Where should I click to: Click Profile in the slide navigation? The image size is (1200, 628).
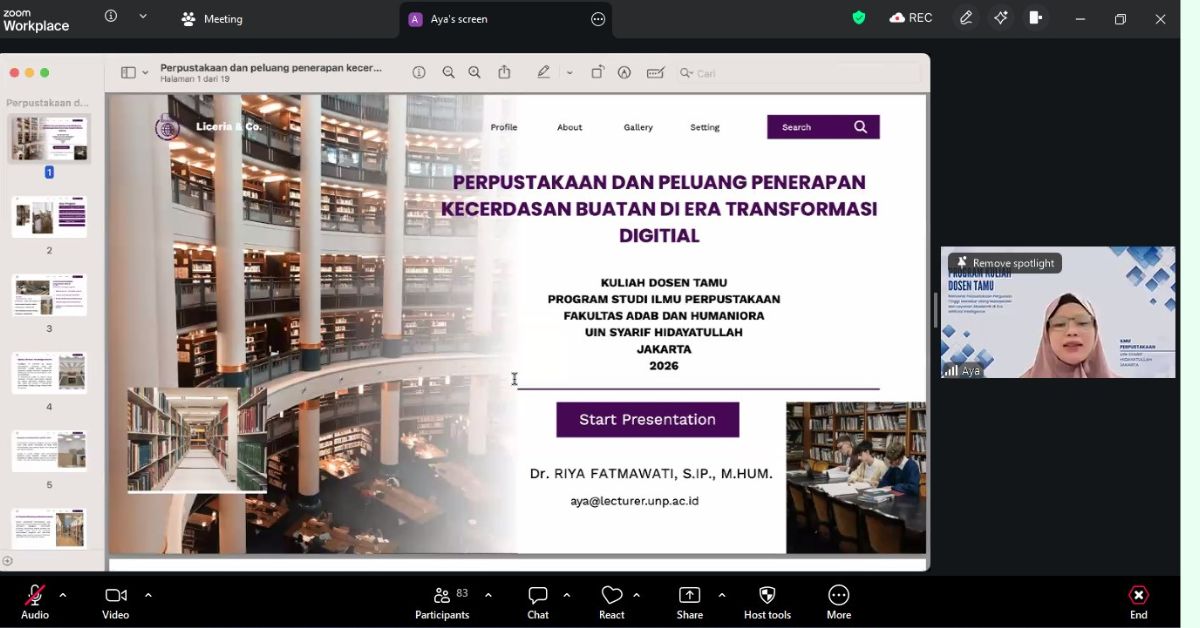click(x=504, y=127)
